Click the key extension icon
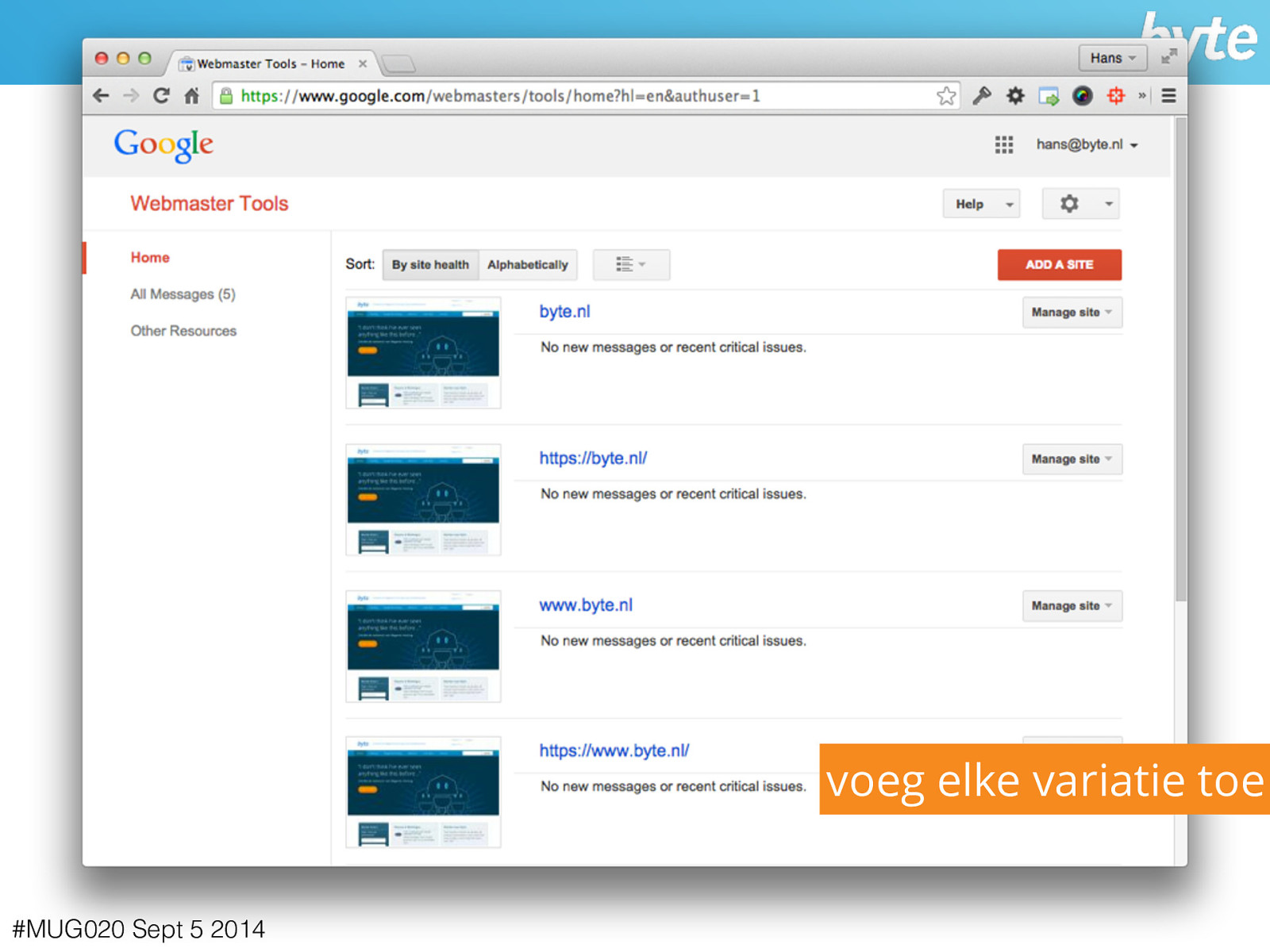Image resolution: width=1270 pixels, height=952 pixels. (982, 96)
